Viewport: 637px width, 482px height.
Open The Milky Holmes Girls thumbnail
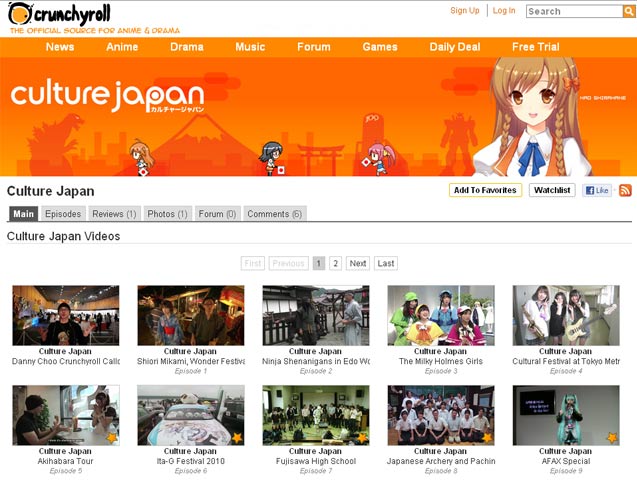pyautogui.click(x=441, y=315)
